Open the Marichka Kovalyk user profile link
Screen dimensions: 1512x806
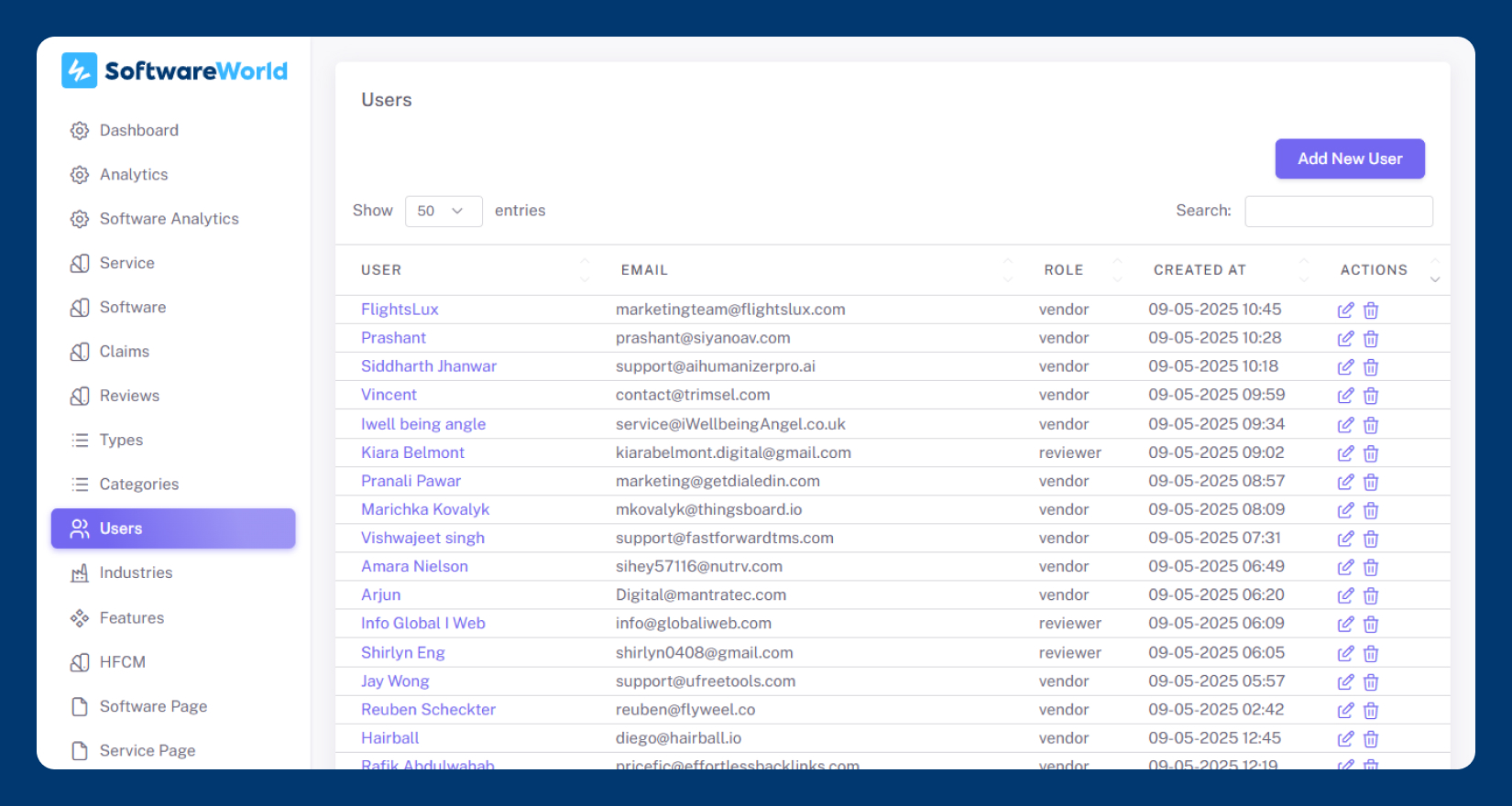coord(424,509)
